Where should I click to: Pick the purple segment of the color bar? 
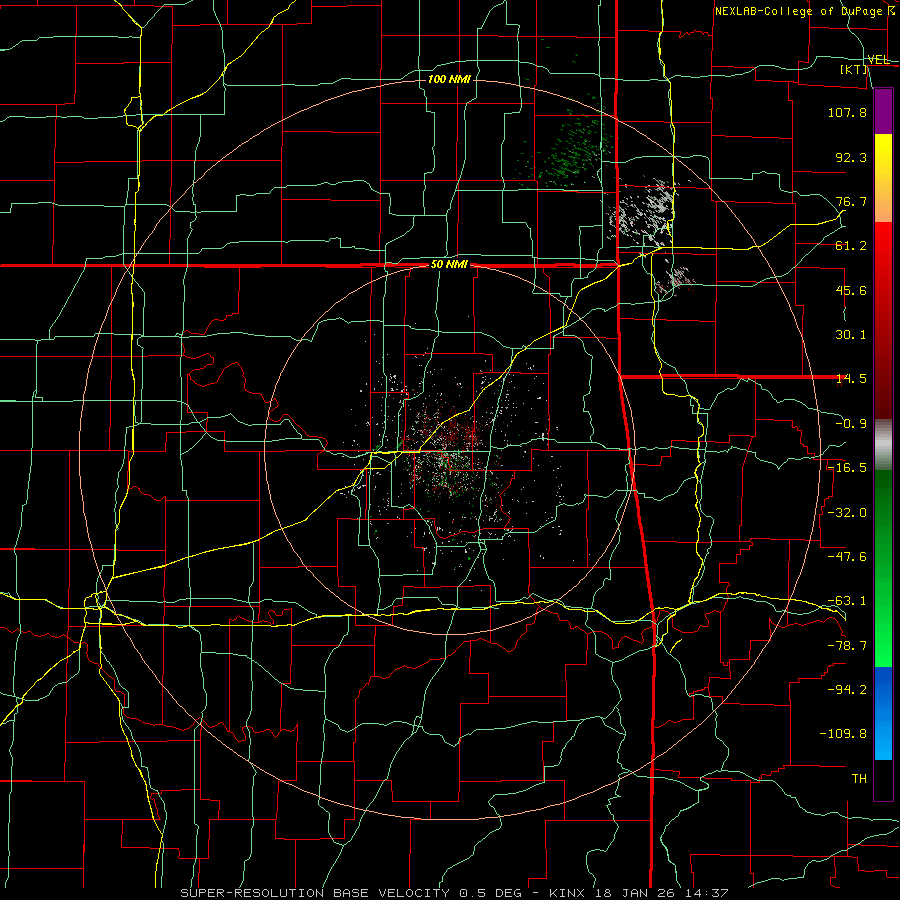[883, 111]
